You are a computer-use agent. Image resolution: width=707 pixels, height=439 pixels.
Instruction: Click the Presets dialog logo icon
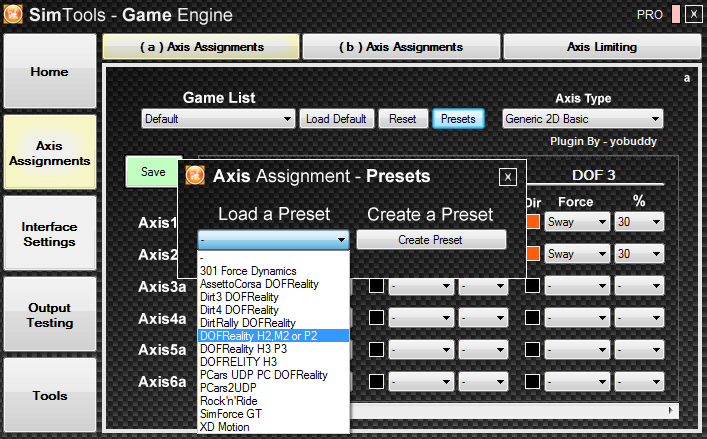click(195, 175)
